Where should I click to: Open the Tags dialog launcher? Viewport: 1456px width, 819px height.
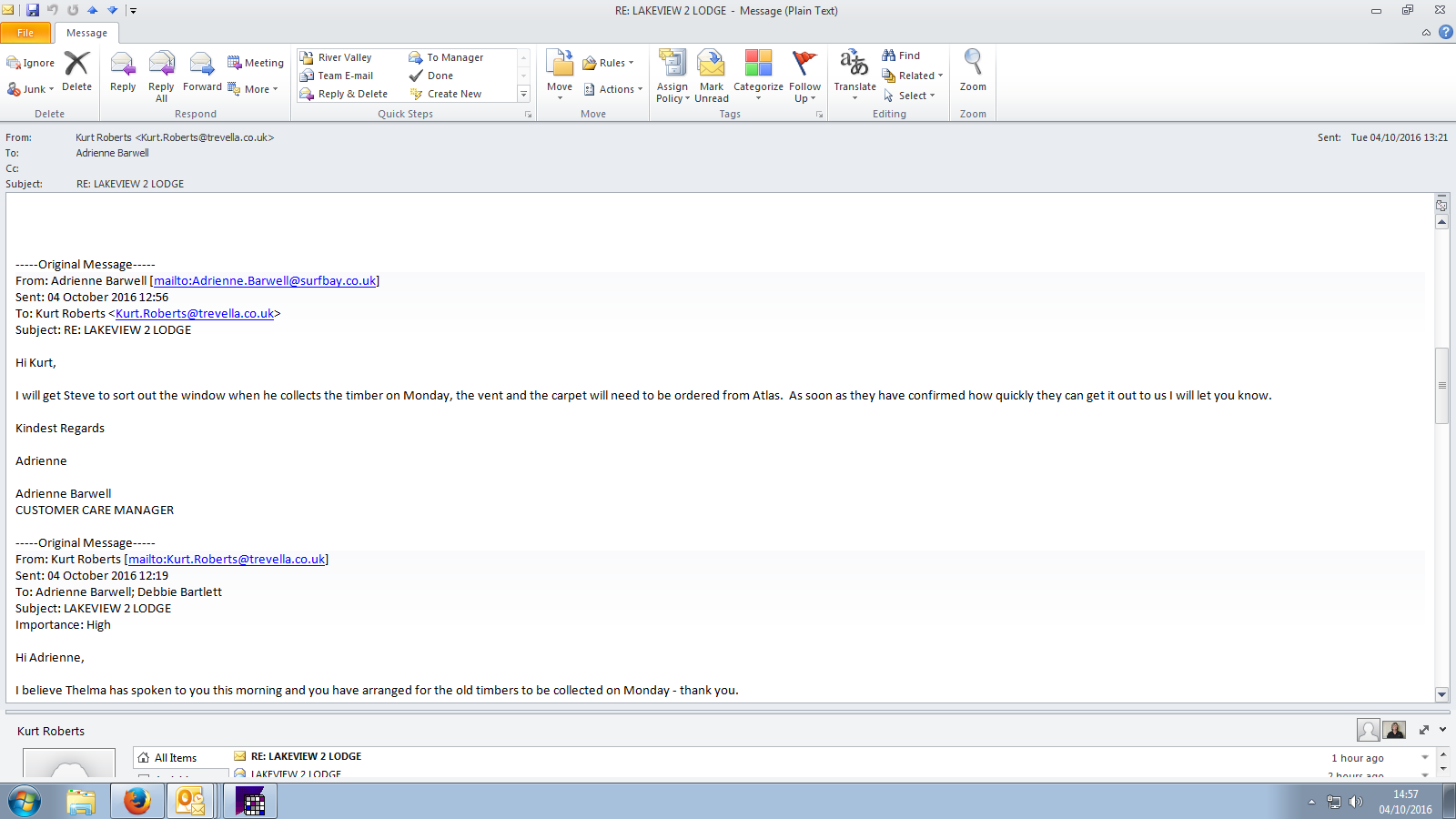point(819,115)
